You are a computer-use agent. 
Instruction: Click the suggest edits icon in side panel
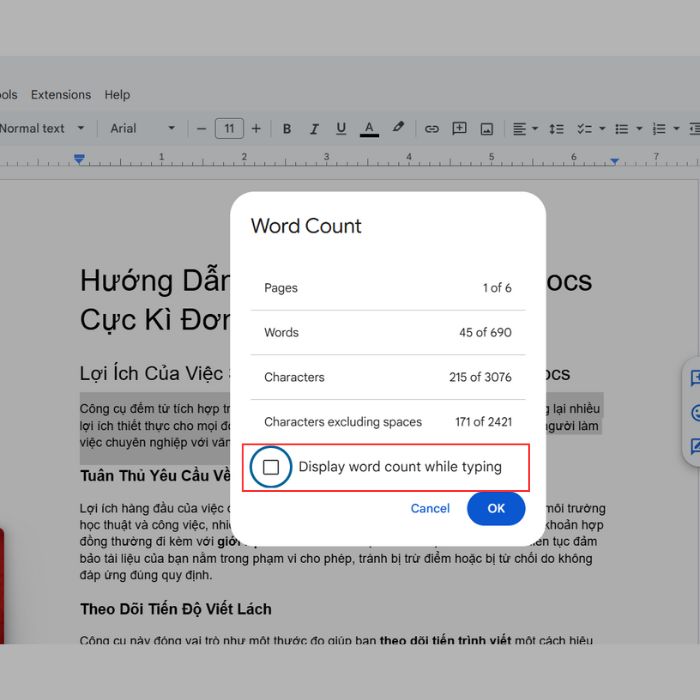(x=696, y=446)
